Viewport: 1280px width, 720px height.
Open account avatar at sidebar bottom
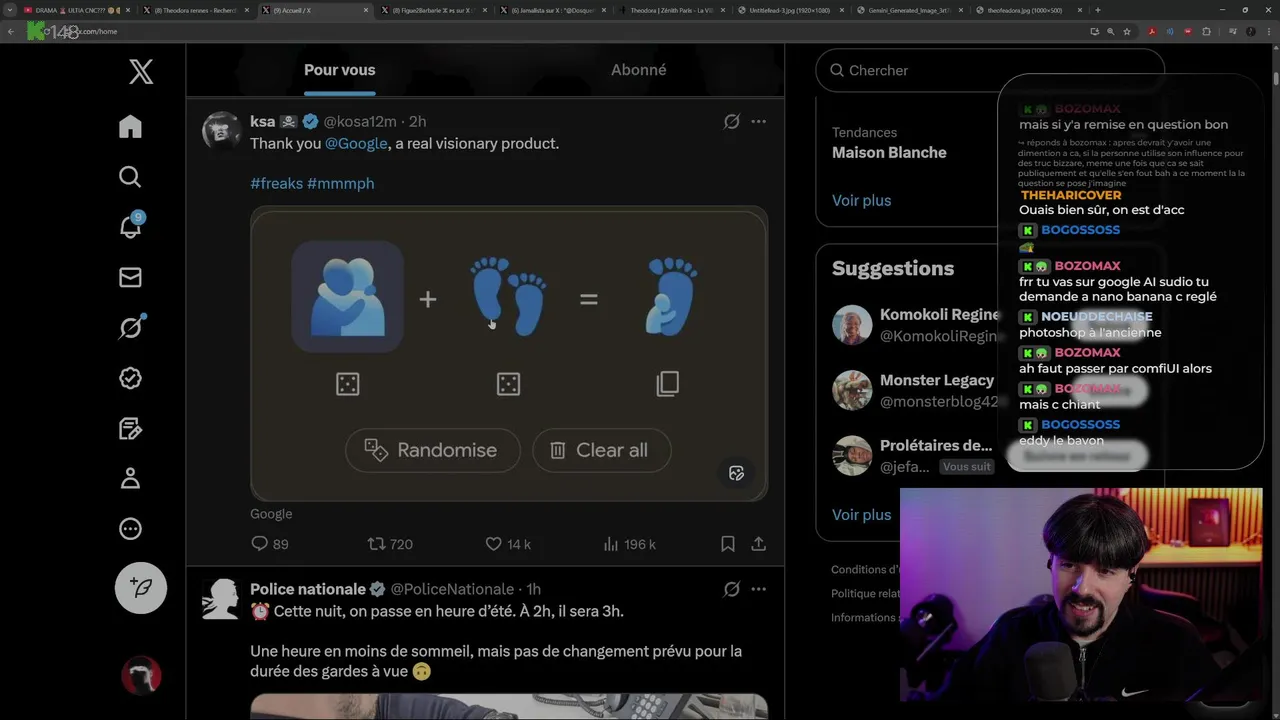(x=141, y=676)
